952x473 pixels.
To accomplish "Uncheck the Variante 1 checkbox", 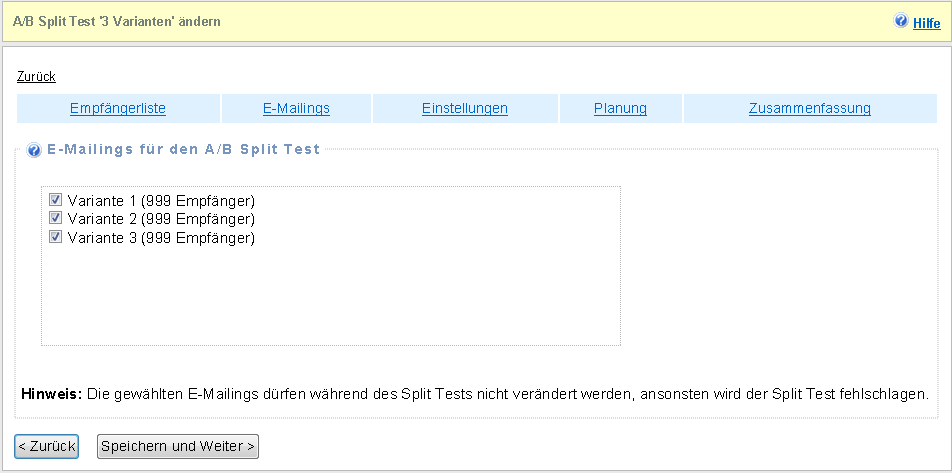I will click(56, 200).
